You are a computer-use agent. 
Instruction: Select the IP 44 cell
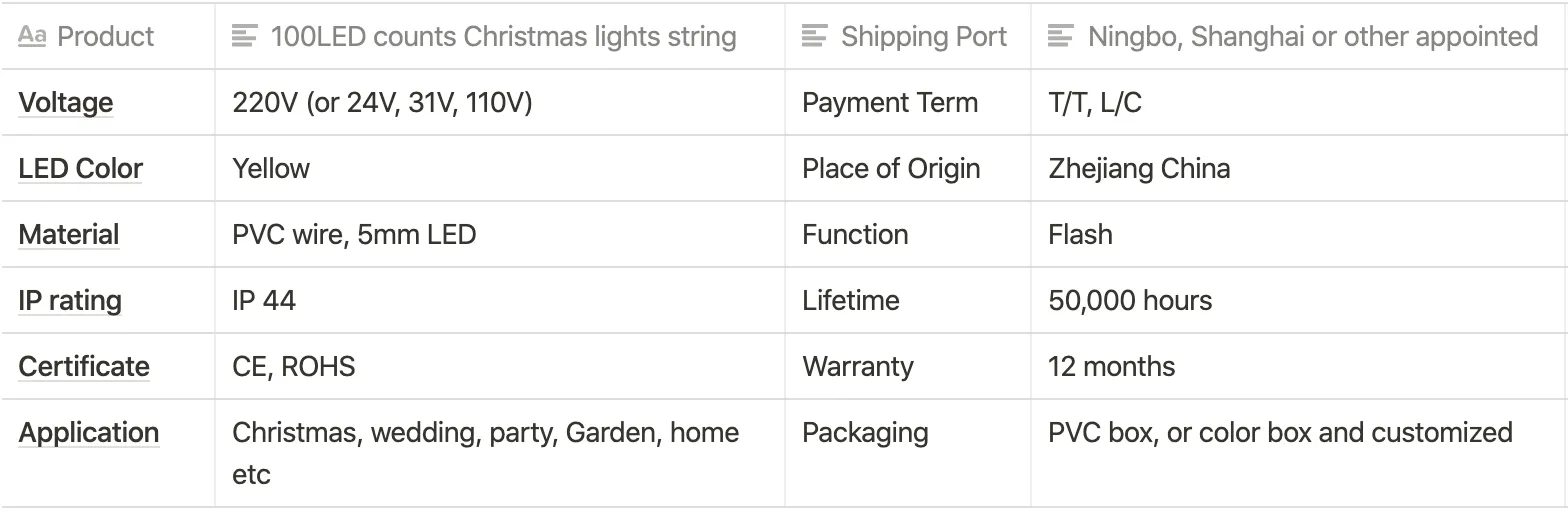coord(500,300)
